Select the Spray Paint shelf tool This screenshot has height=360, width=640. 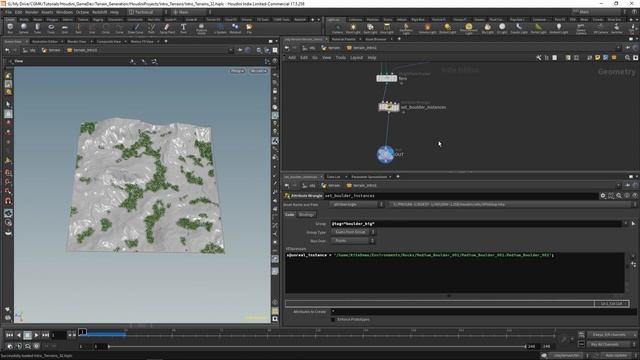point(167,28)
